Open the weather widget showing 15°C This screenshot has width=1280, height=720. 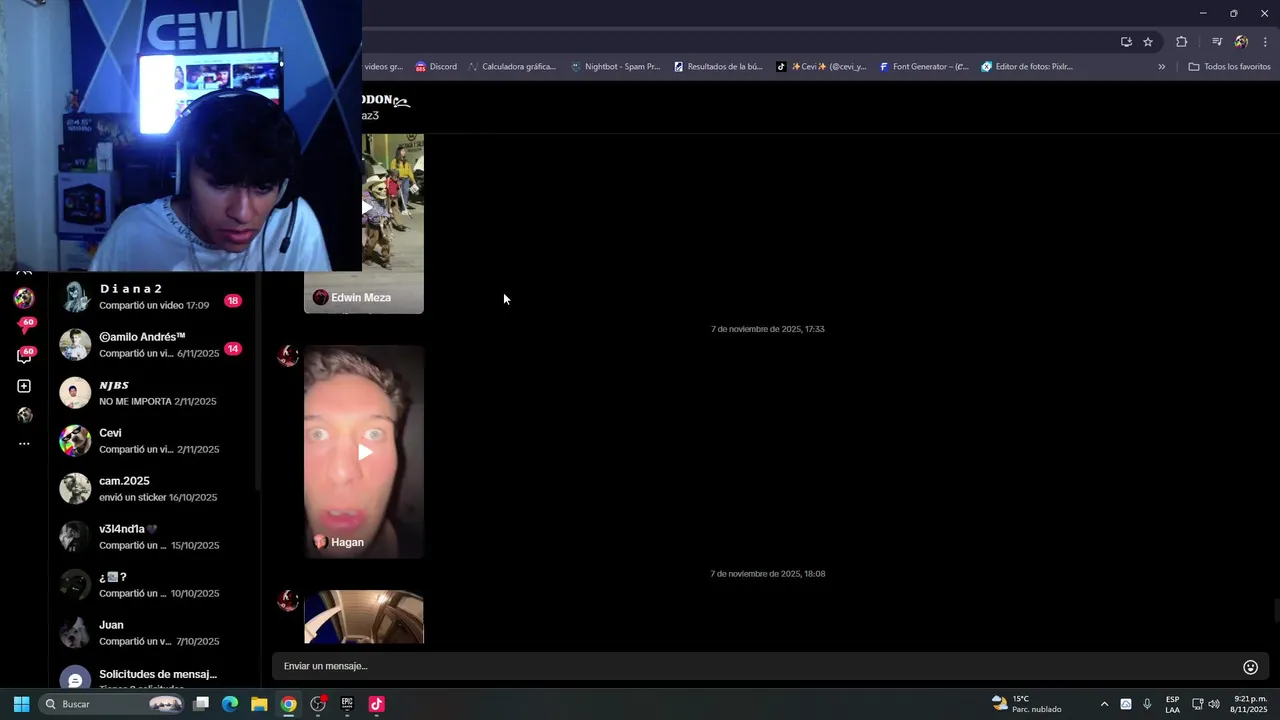(1027, 704)
